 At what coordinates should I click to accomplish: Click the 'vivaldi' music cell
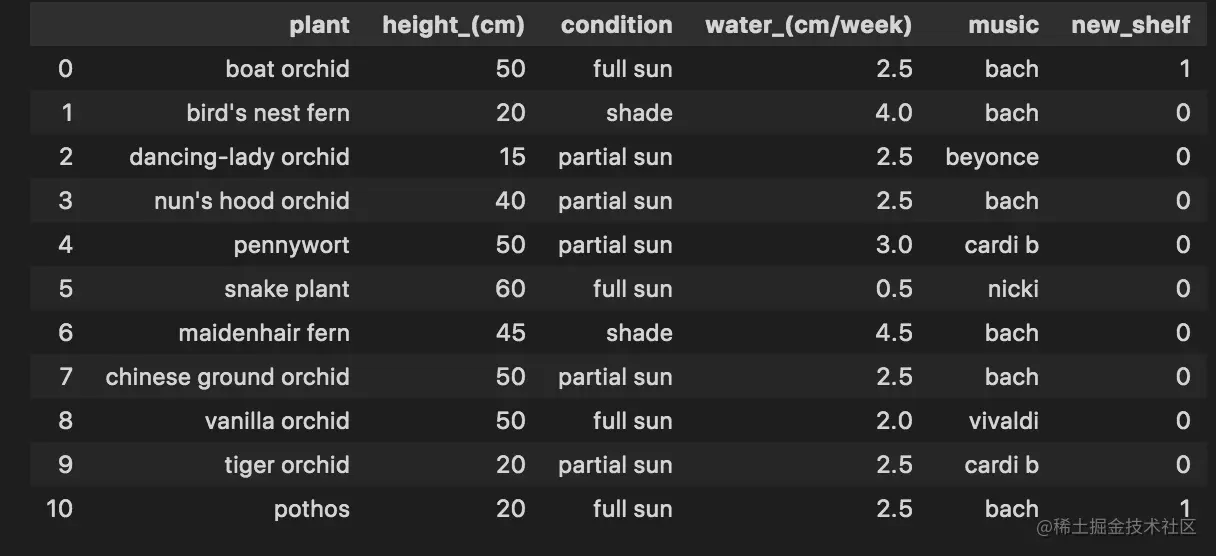tap(1003, 421)
